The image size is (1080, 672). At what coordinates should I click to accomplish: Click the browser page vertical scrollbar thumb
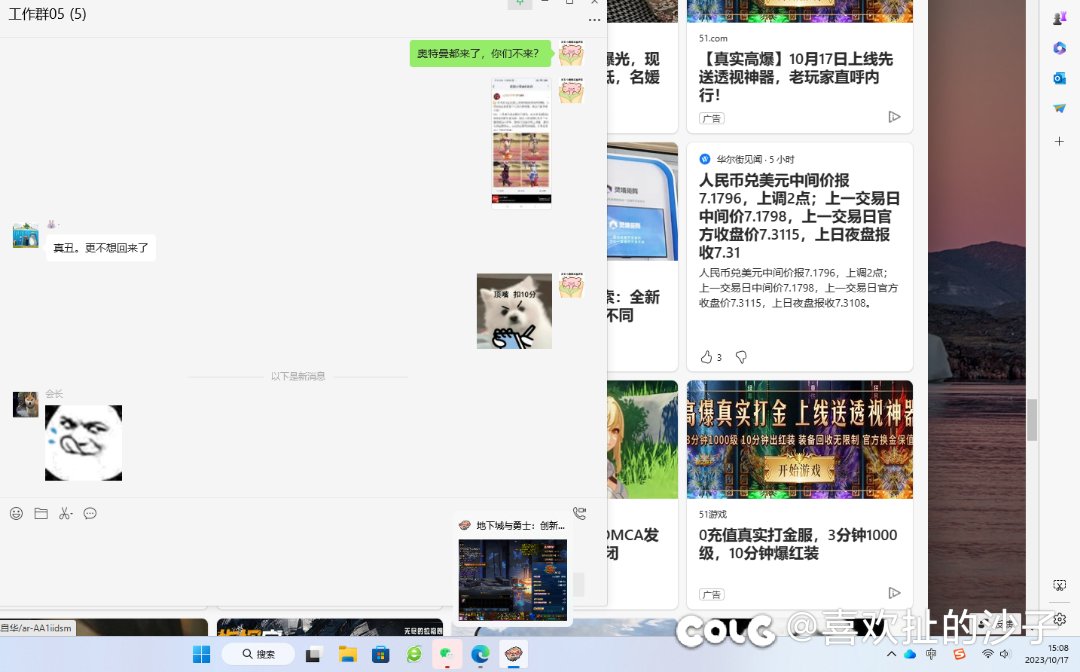(1032, 420)
